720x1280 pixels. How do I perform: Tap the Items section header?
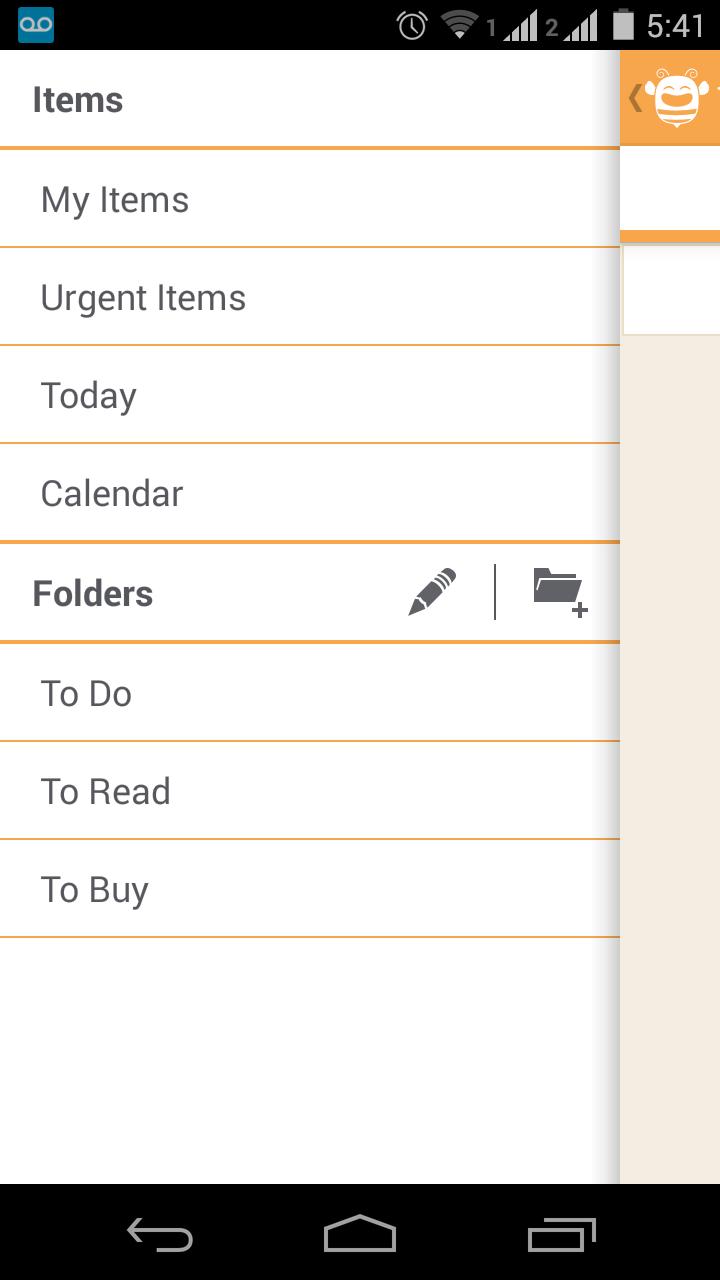(x=78, y=100)
